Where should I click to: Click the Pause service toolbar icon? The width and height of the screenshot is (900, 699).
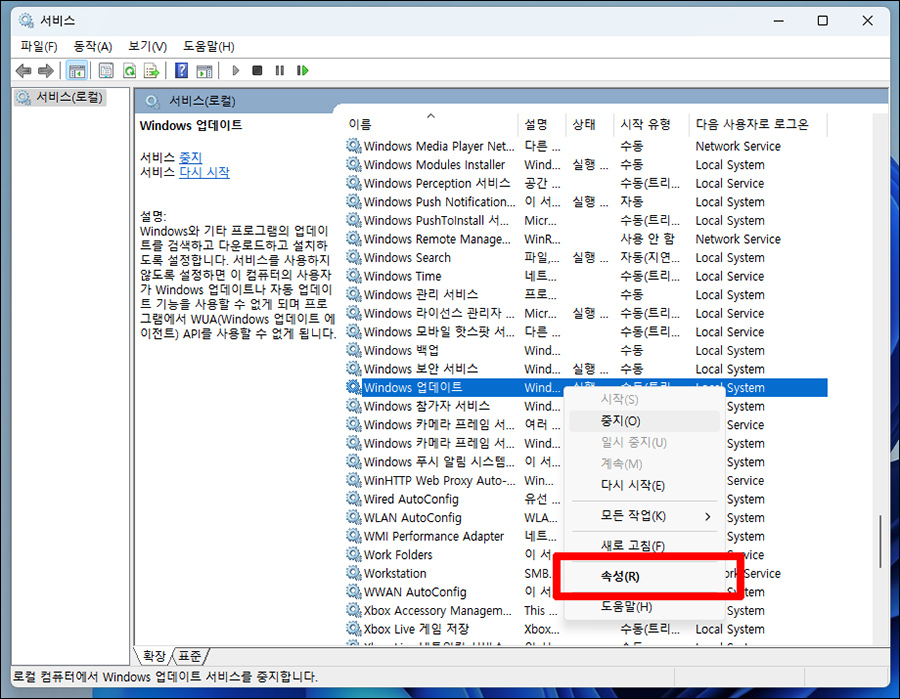[280, 71]
